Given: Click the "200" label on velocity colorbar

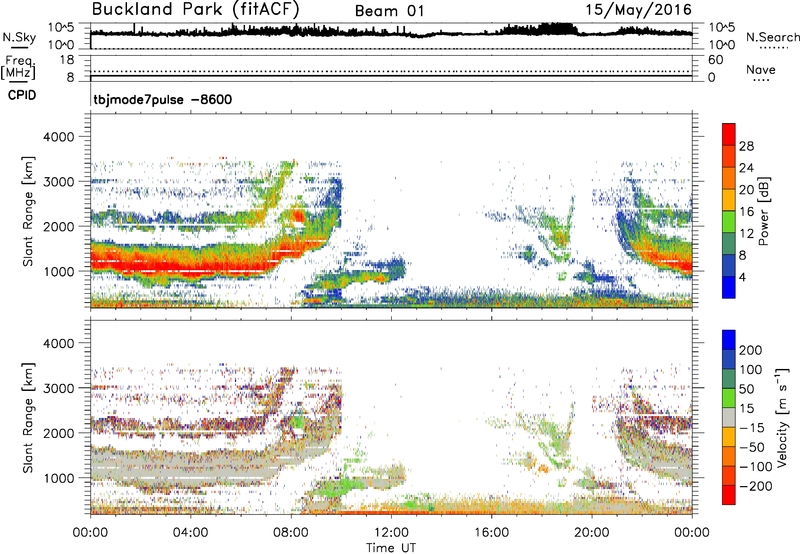Looking at the screenshot, I should (x=751, y=350).
